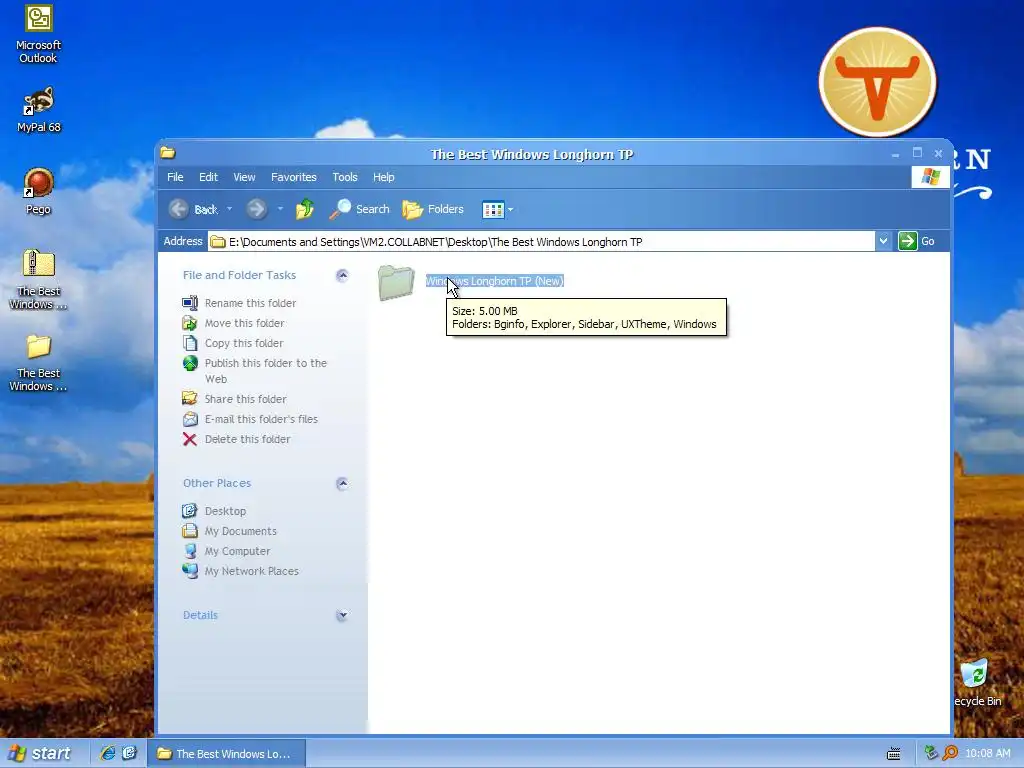This screenshot has height=768, width=1024.
Task: Click Copy this folder
Action: 232,343
